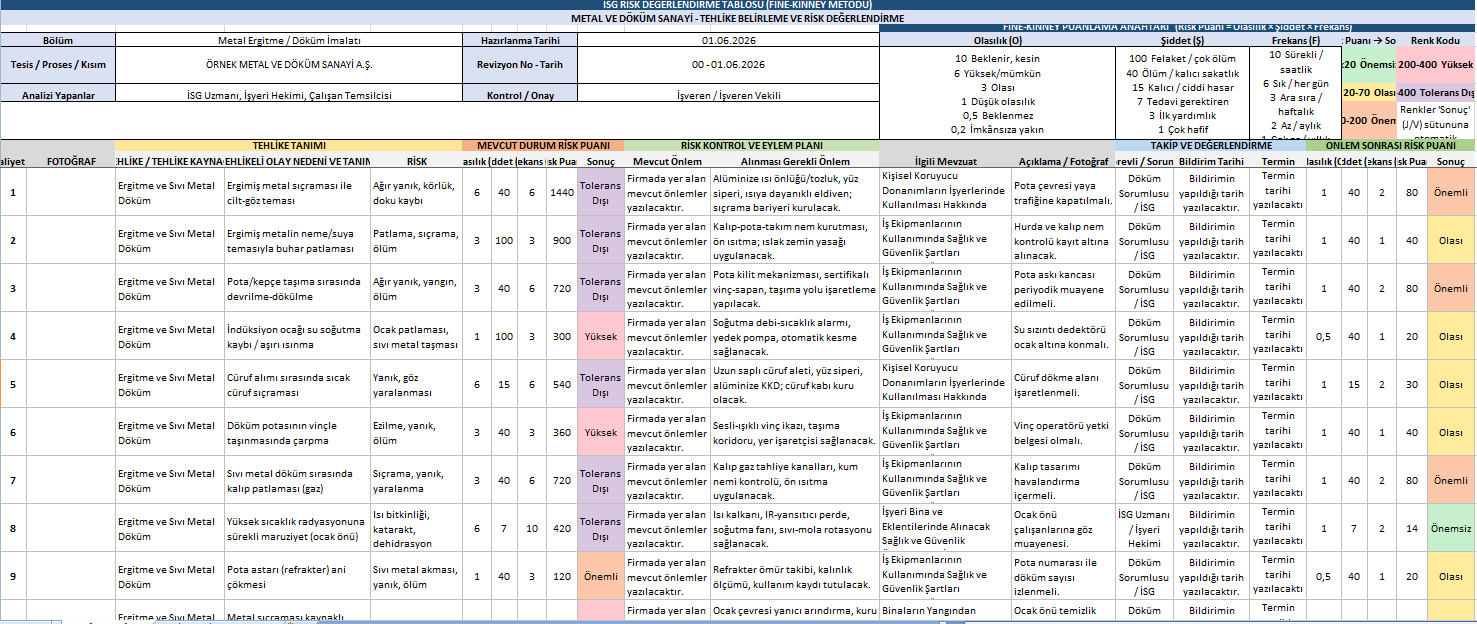Image resolution: width=1477 pixels, height=624 pixels.
Task: Select the date cell '01.06.2026'
Action: tap(728, 40)
